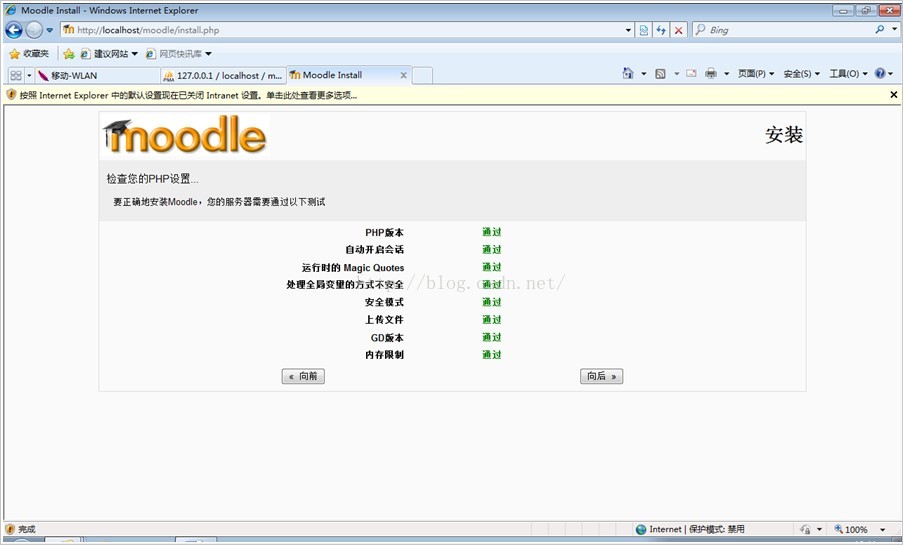
Task: Click the 上传文件 check label
Action: point(384,320)
